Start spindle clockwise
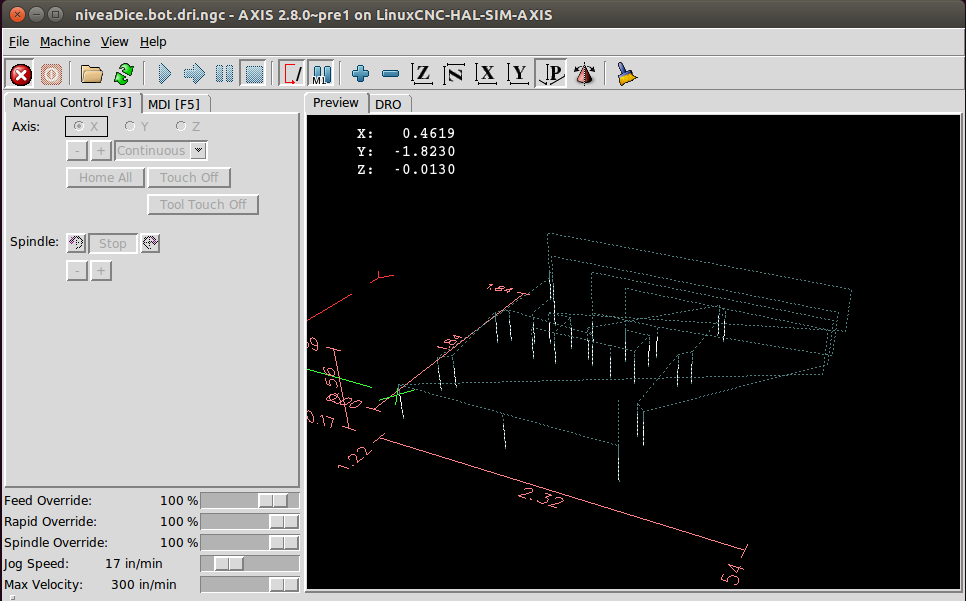Viewport: 966px width, 601px height. click(150, 243)
